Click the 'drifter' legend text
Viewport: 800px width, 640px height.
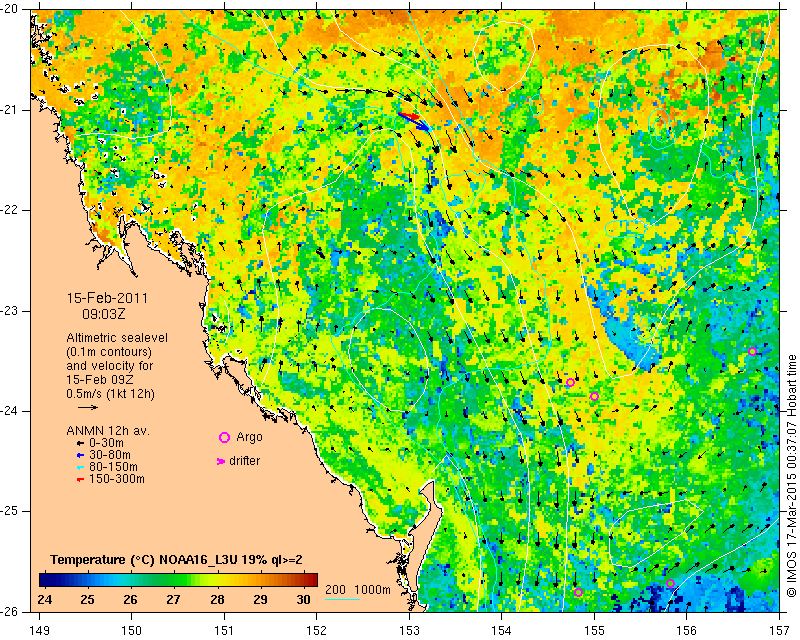coord(244,461)
